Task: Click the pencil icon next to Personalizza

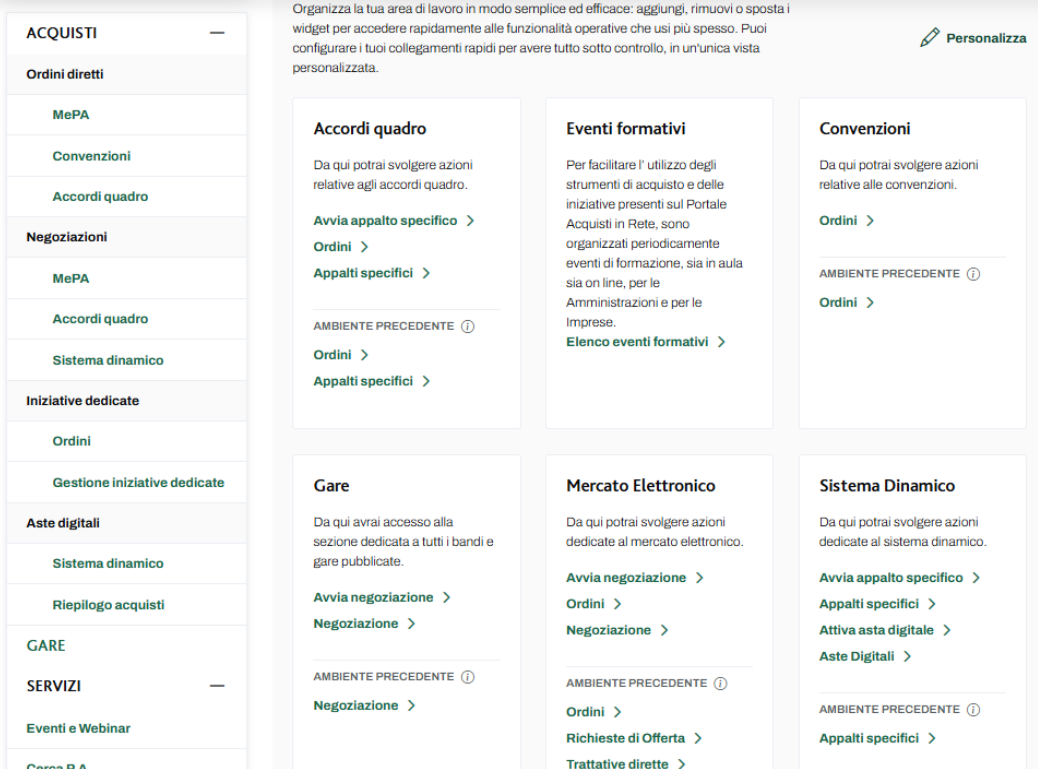Action: [929, 38]
